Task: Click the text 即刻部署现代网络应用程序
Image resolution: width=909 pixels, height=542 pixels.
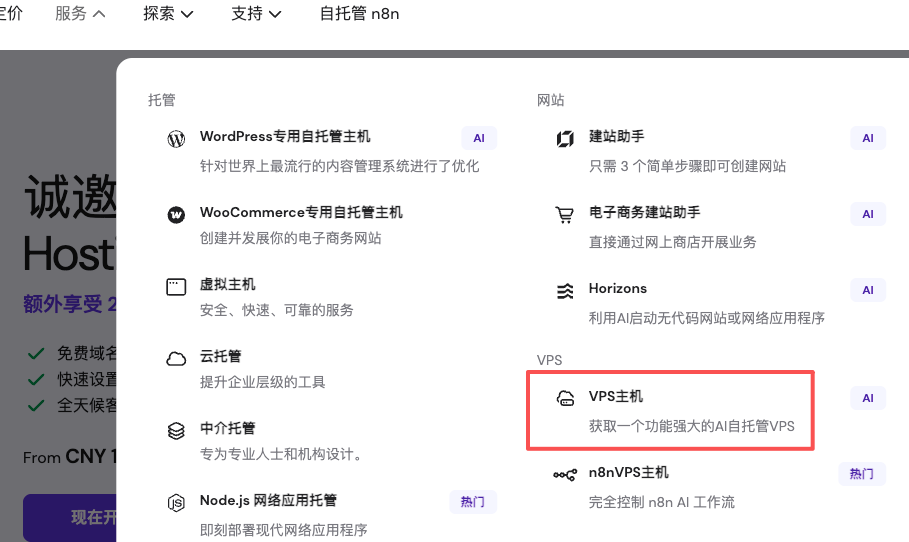Action: 283,530
